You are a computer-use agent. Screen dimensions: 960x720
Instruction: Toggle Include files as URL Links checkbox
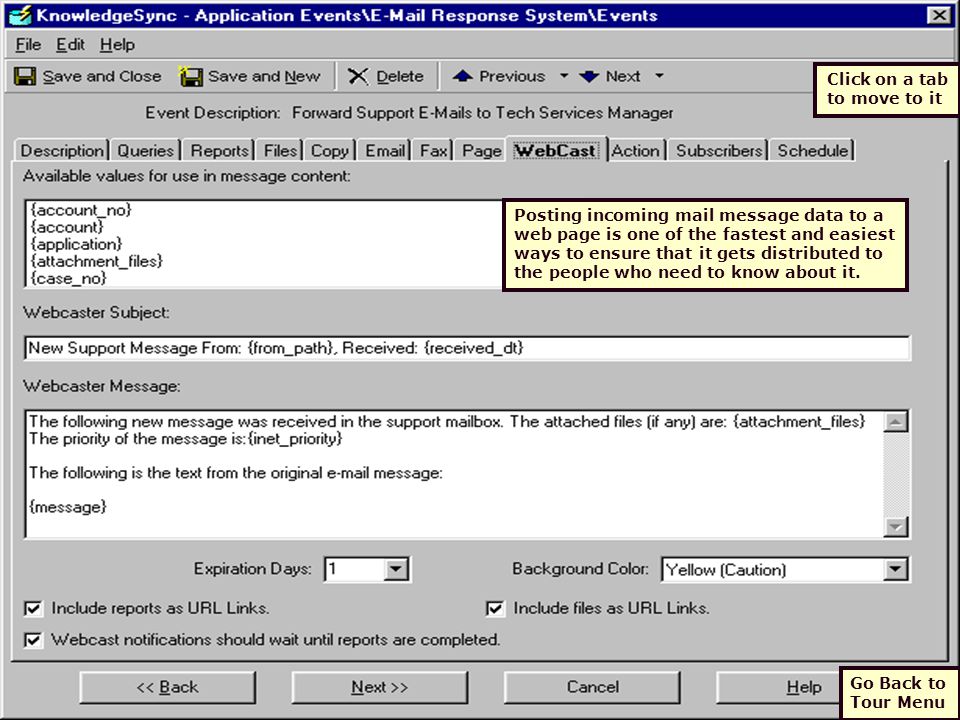click(x=495, y=608)
